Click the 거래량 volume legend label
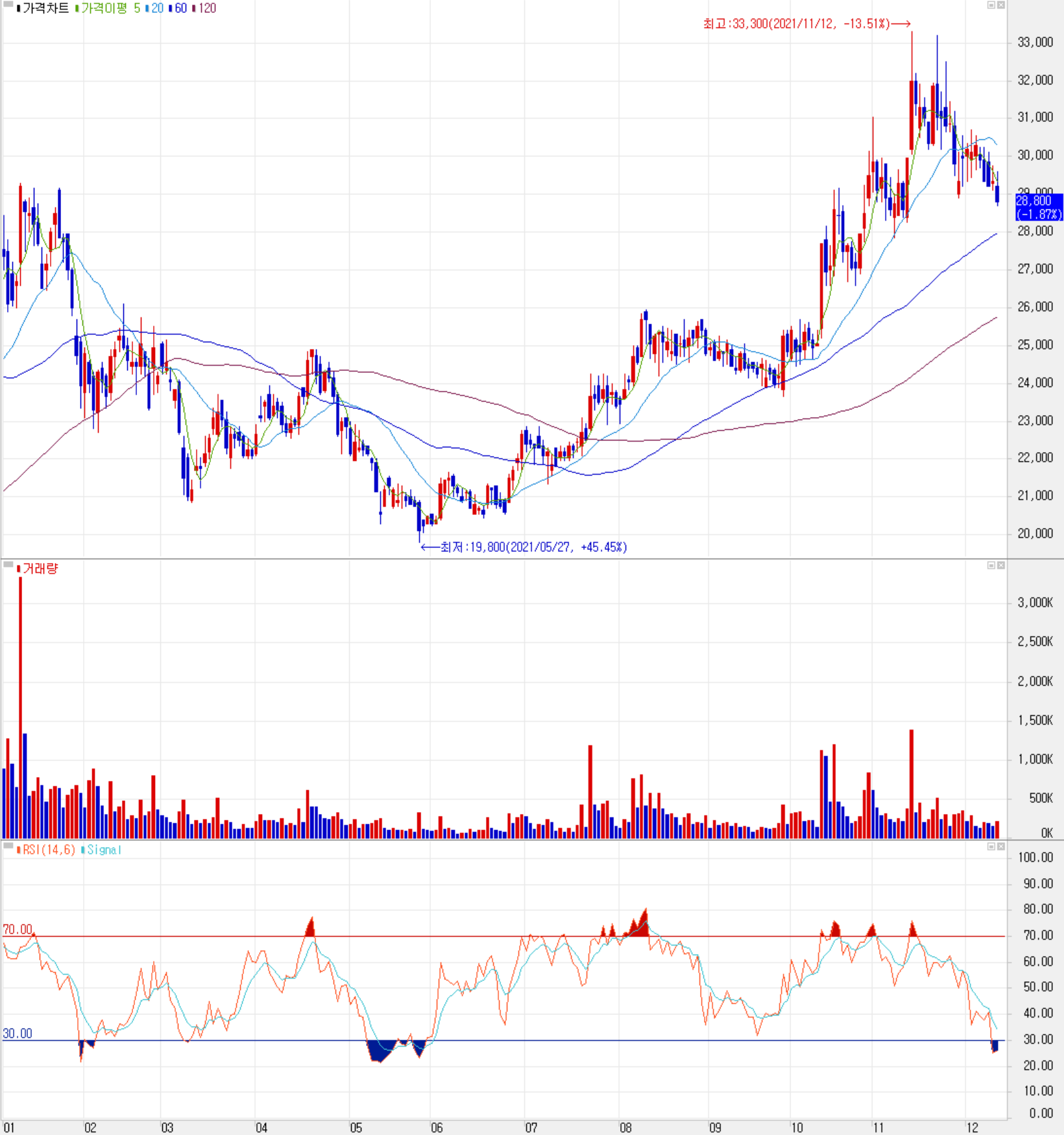1064x1135 pixels. point(38,569)
